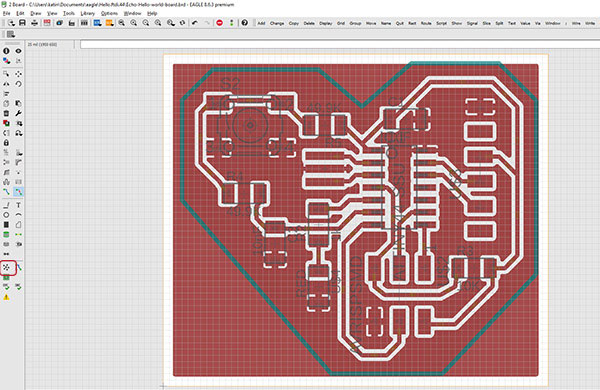Click in the command line input field
Screen dimensions: 600x390
340,45
